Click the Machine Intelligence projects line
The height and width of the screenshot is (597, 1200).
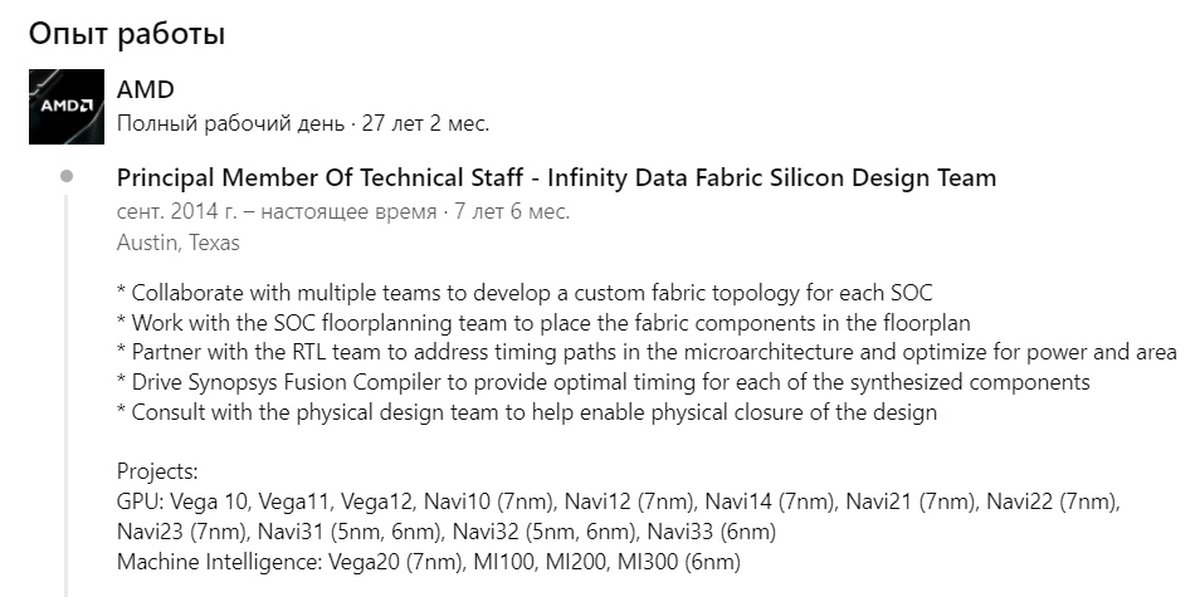[428, 561]
